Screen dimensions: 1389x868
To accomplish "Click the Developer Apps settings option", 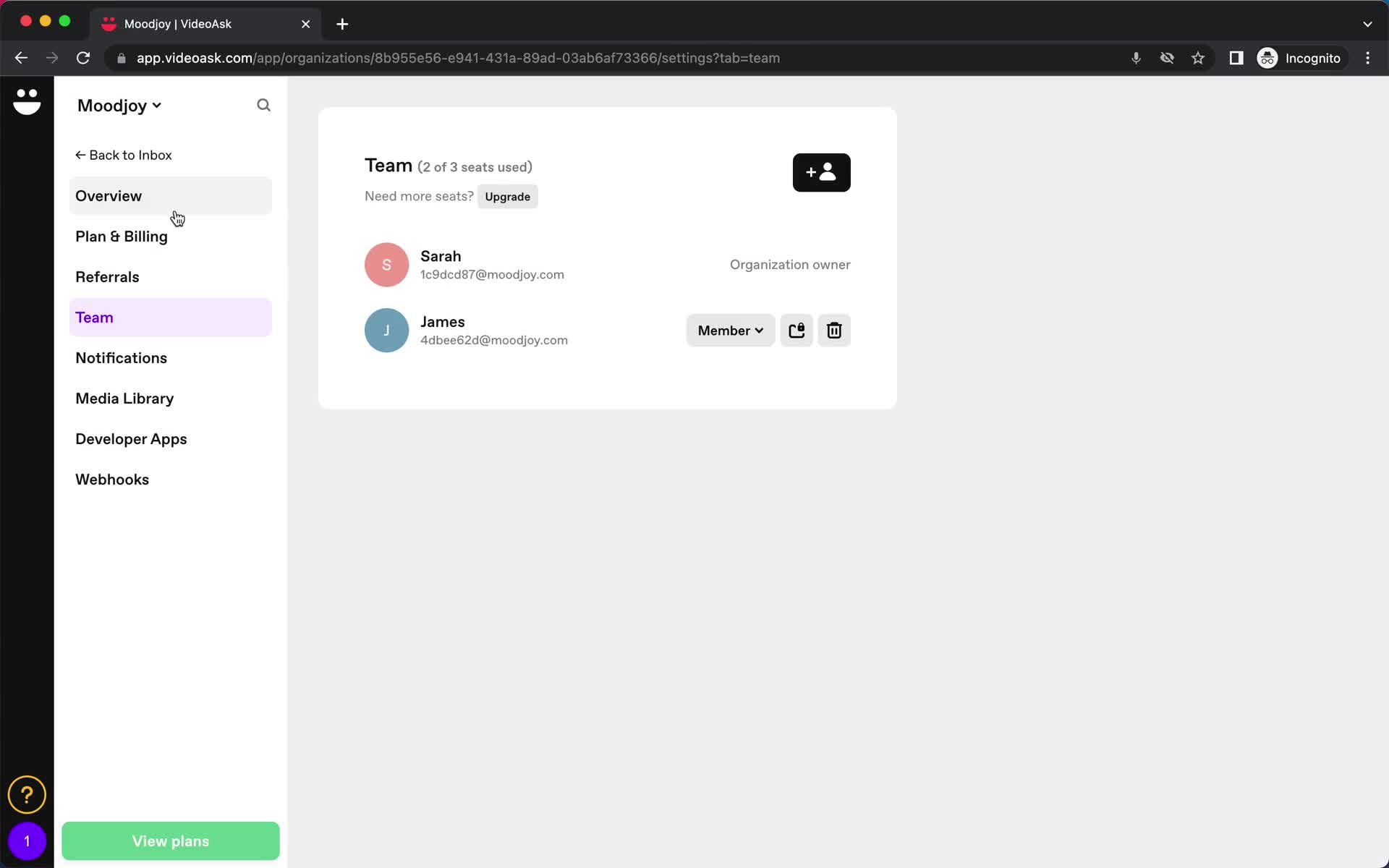I will tap(131, 439).
